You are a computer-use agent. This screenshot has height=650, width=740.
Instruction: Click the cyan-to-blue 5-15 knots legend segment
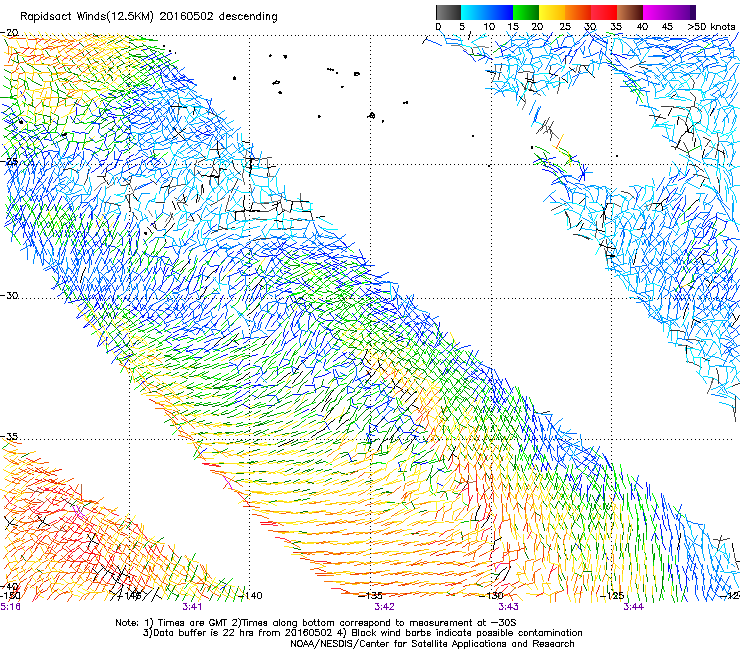point(487,12)
